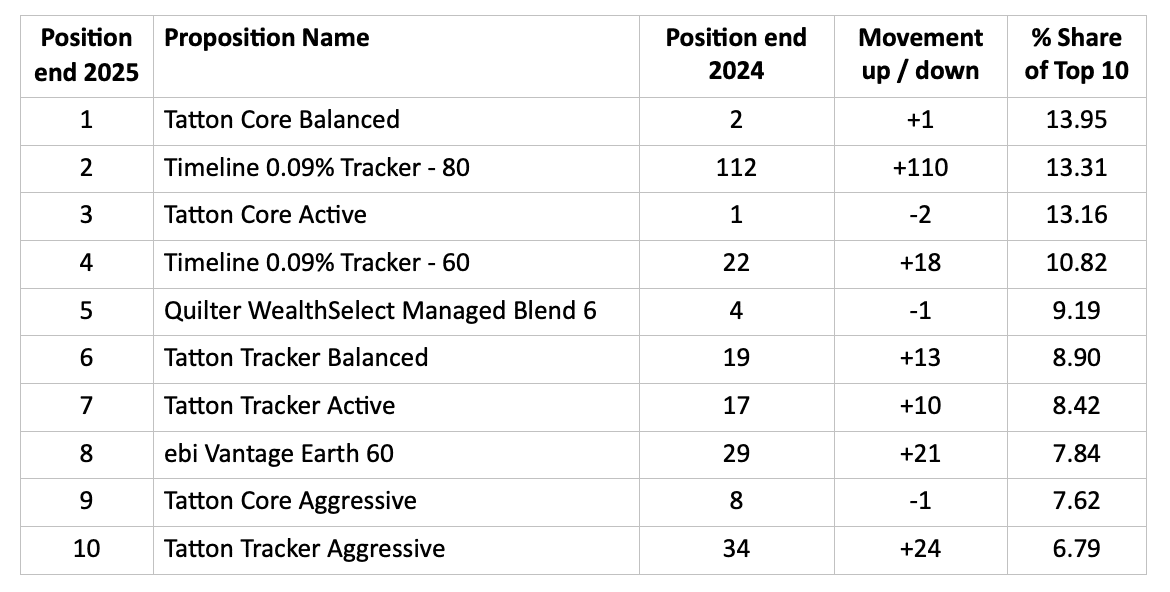This screenshot has width=1170, height=592.
Task: Click the Tatton Tracker Balanced cell
Action: point(296,358)
